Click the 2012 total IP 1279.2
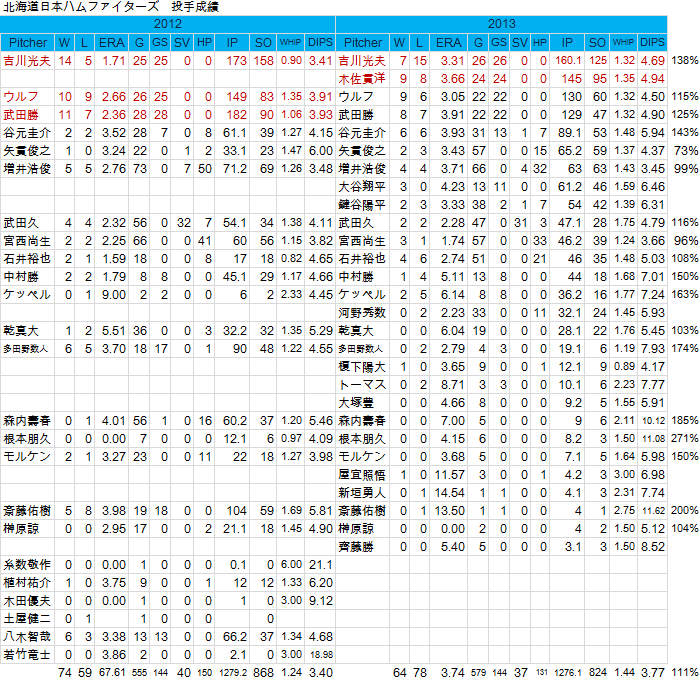699x677 pixels. [233, 672]
